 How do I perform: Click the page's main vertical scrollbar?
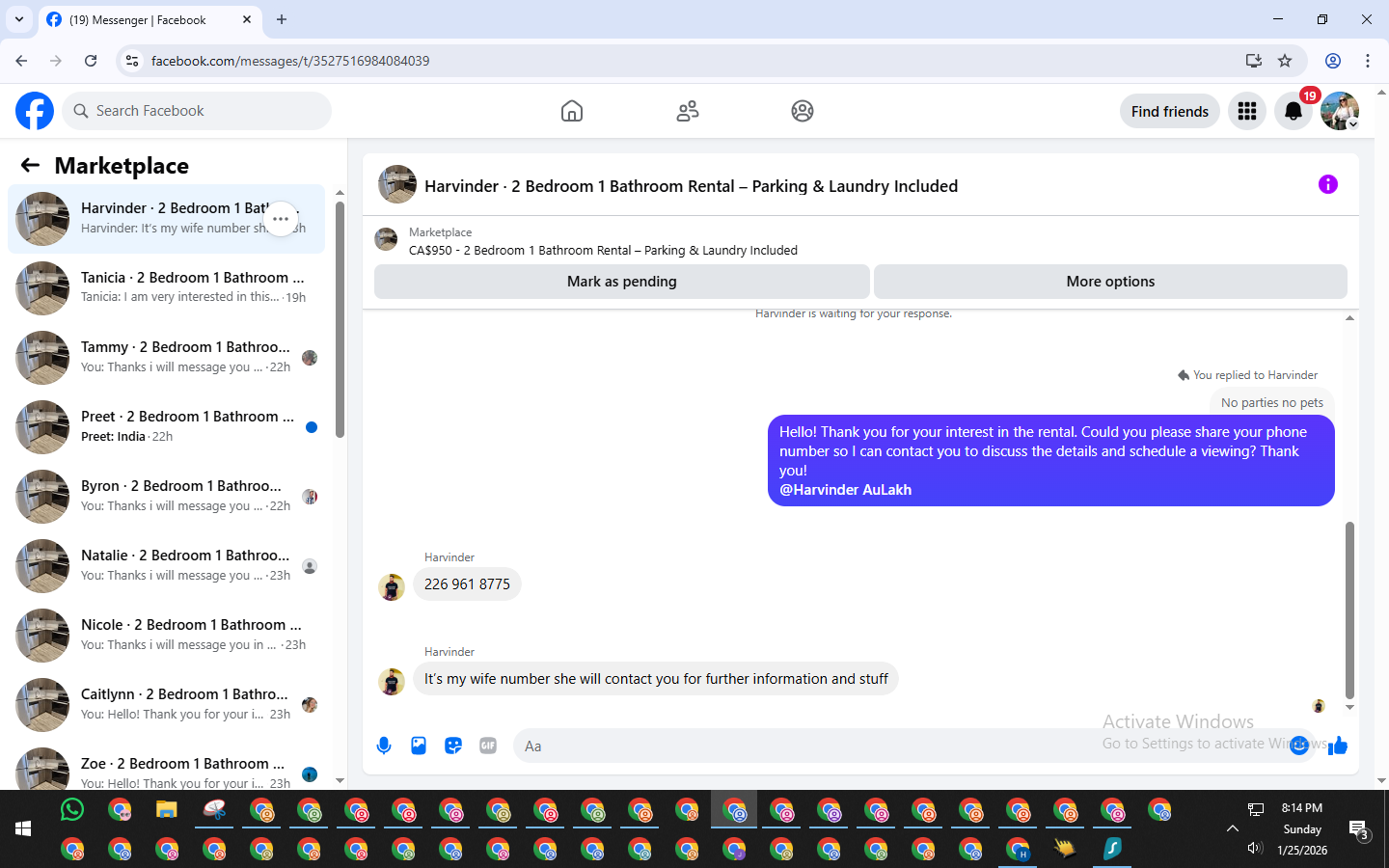click(1382, 436)
